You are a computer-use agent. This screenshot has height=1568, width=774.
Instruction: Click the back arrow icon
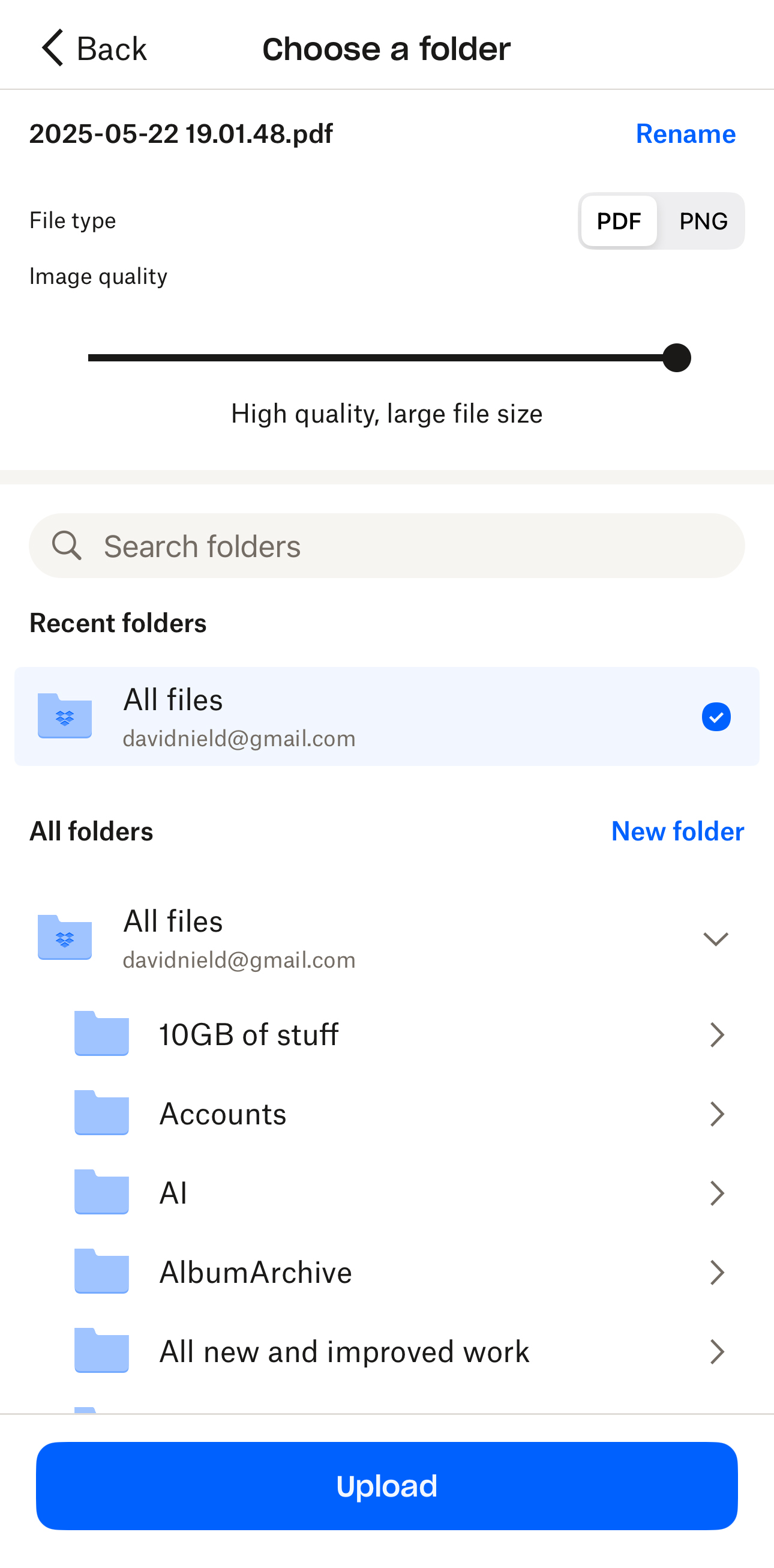[51, 47]
